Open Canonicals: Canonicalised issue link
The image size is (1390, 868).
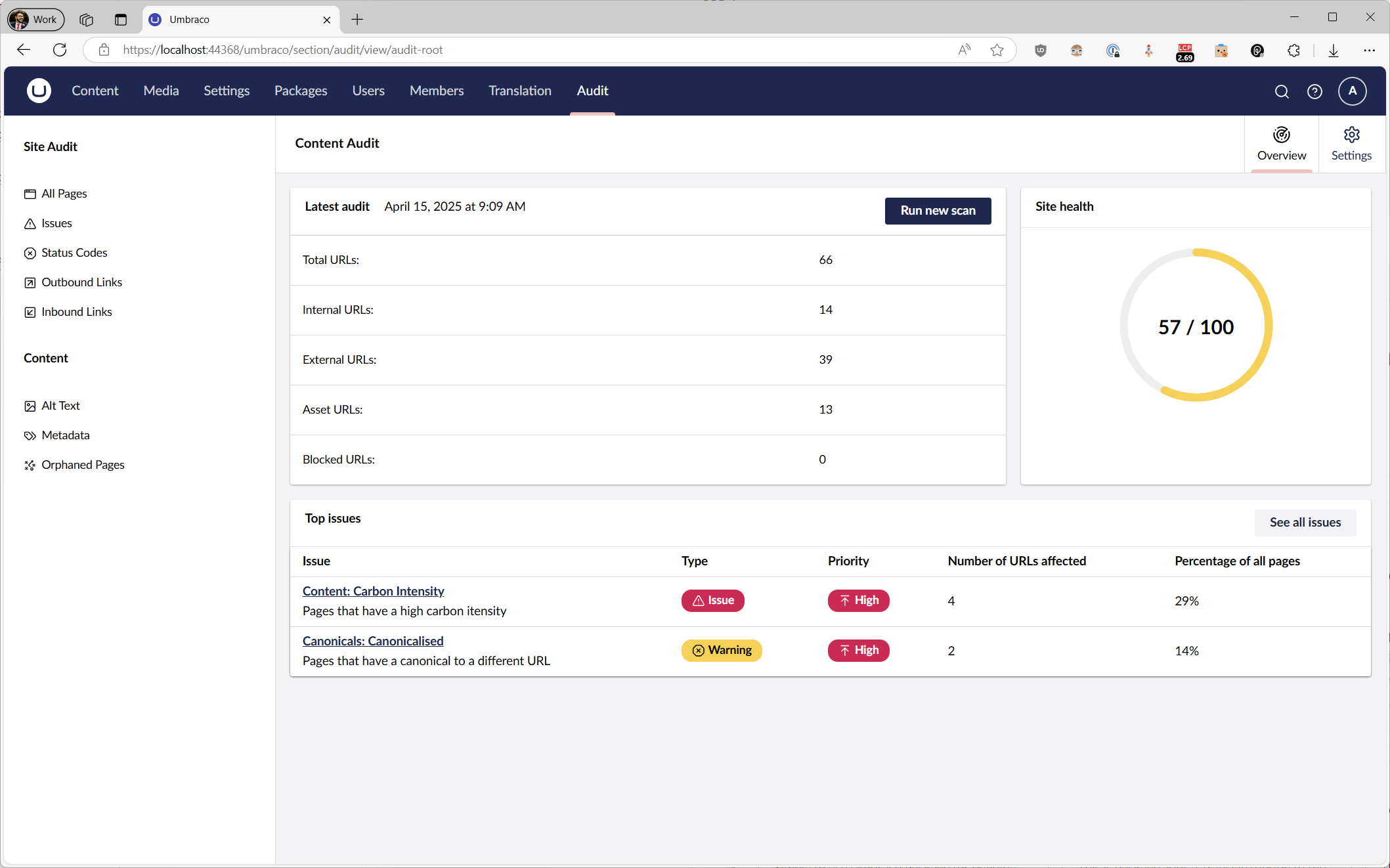[x=372, y=641]
